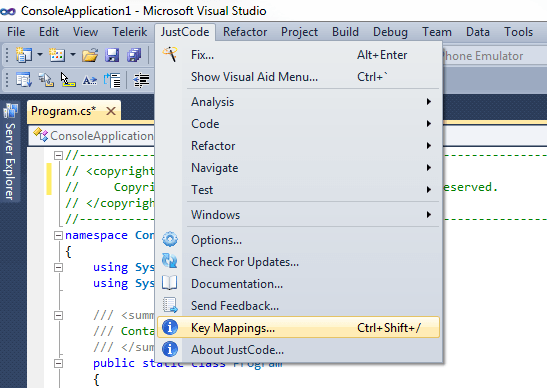Expand the Refactor submenu in dropdown

click(298, 146)
